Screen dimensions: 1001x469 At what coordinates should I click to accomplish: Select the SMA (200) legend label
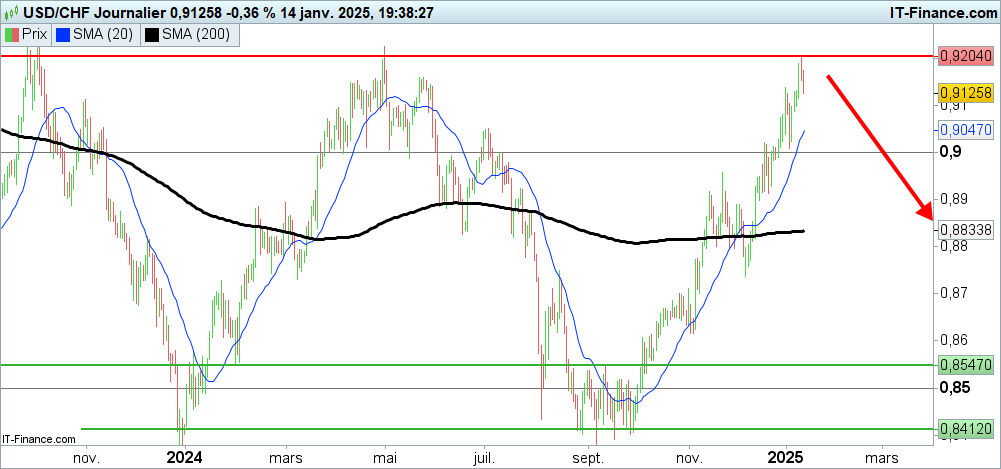click(195, 35)
